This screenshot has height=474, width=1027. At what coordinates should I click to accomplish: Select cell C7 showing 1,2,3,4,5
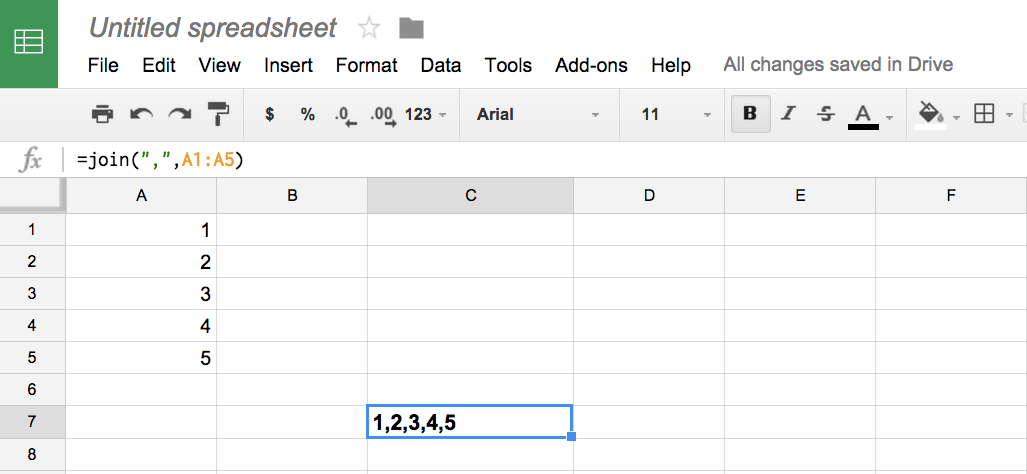470,422
